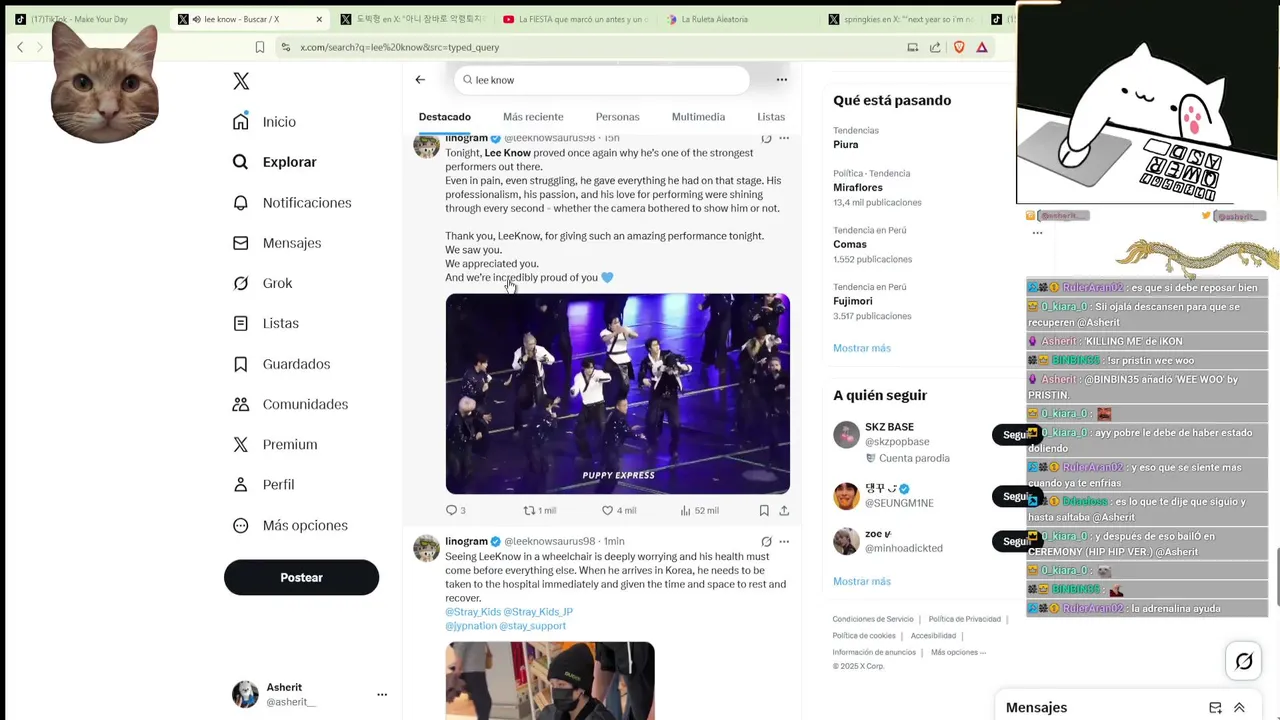Image resolution: width=1280 pixels, height=720 pixels.
Task: Repost the post with 1 mil reposts
Action: click(540, 510)
